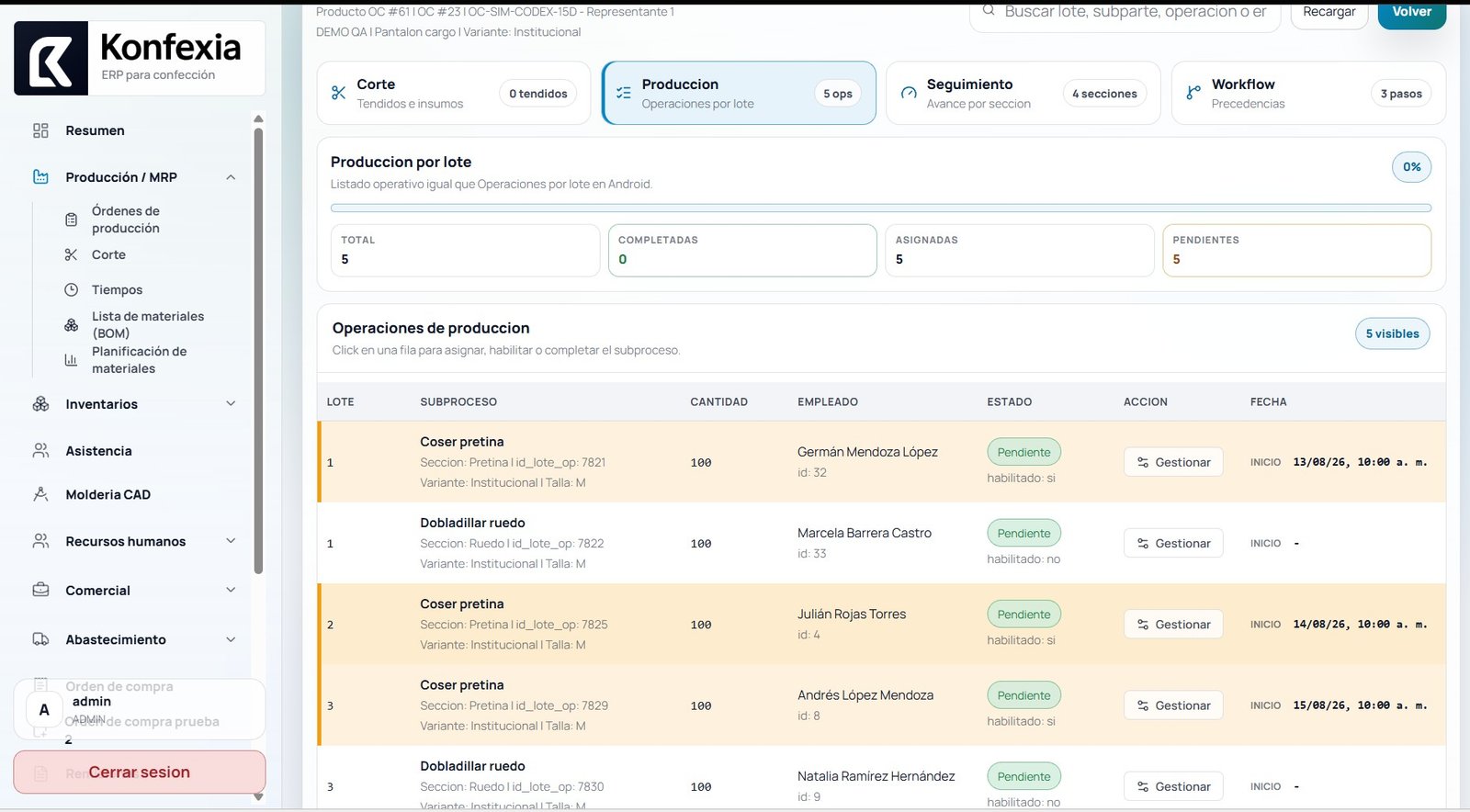Click the Recargar button
The width and height of the screenshot is (1470, 812).
[x=1329, y=13]
